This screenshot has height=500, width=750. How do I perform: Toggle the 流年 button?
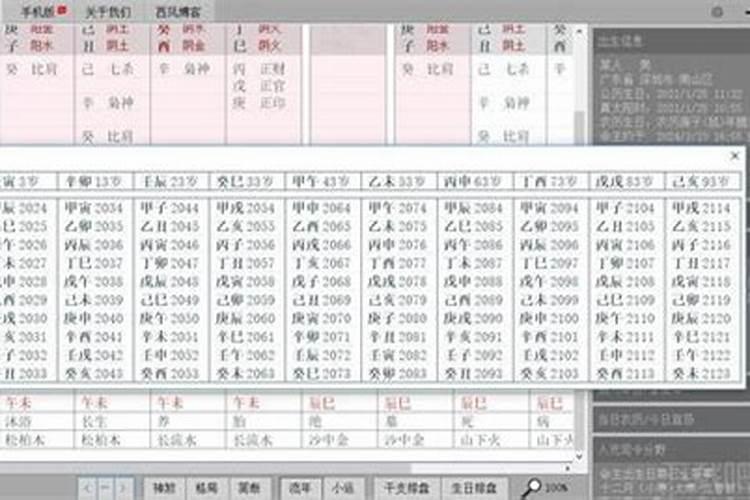point(301,488)
